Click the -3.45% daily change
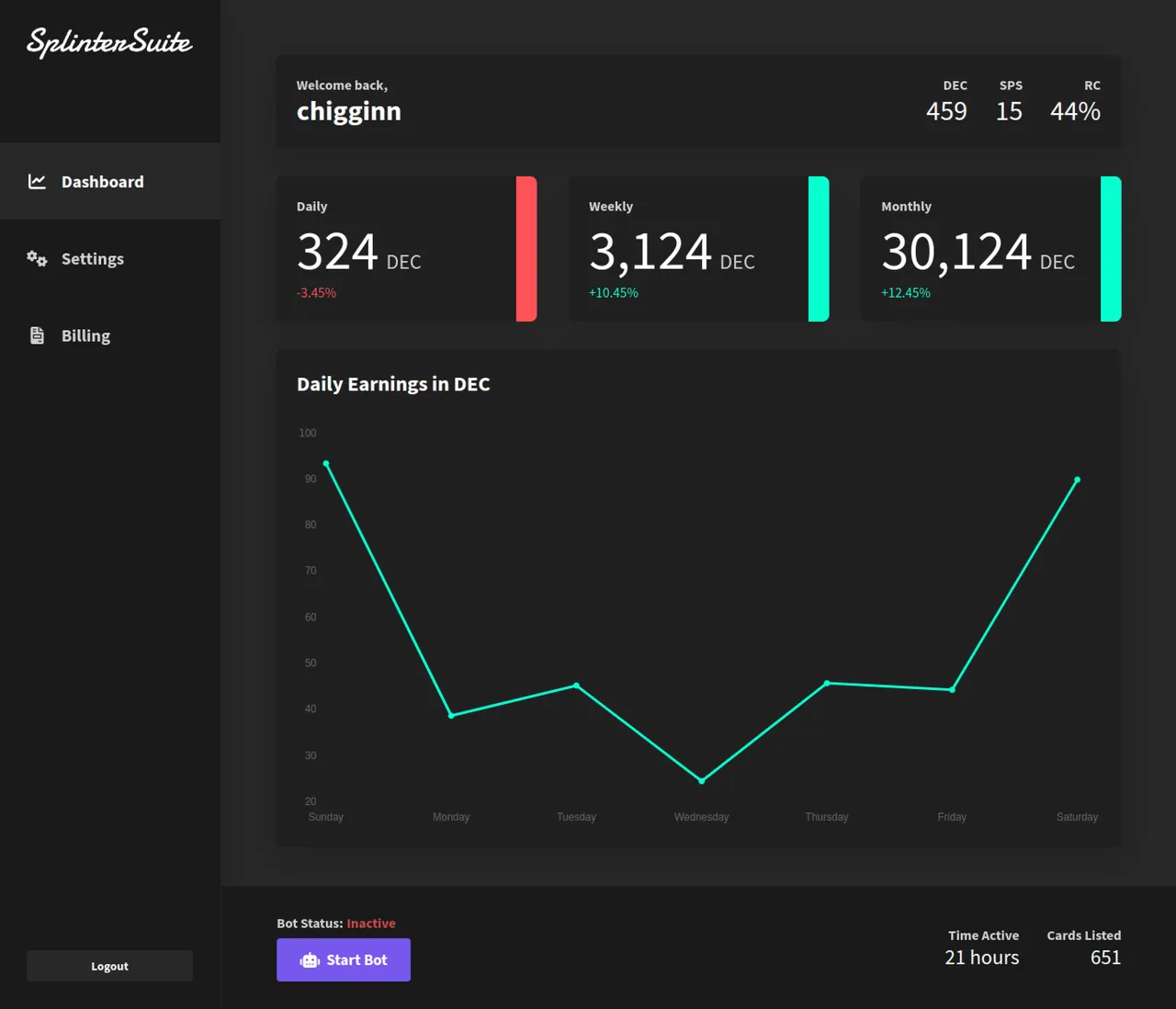Image resolution: width=1176 pixels, height=1009 pixels. (316, 293)
